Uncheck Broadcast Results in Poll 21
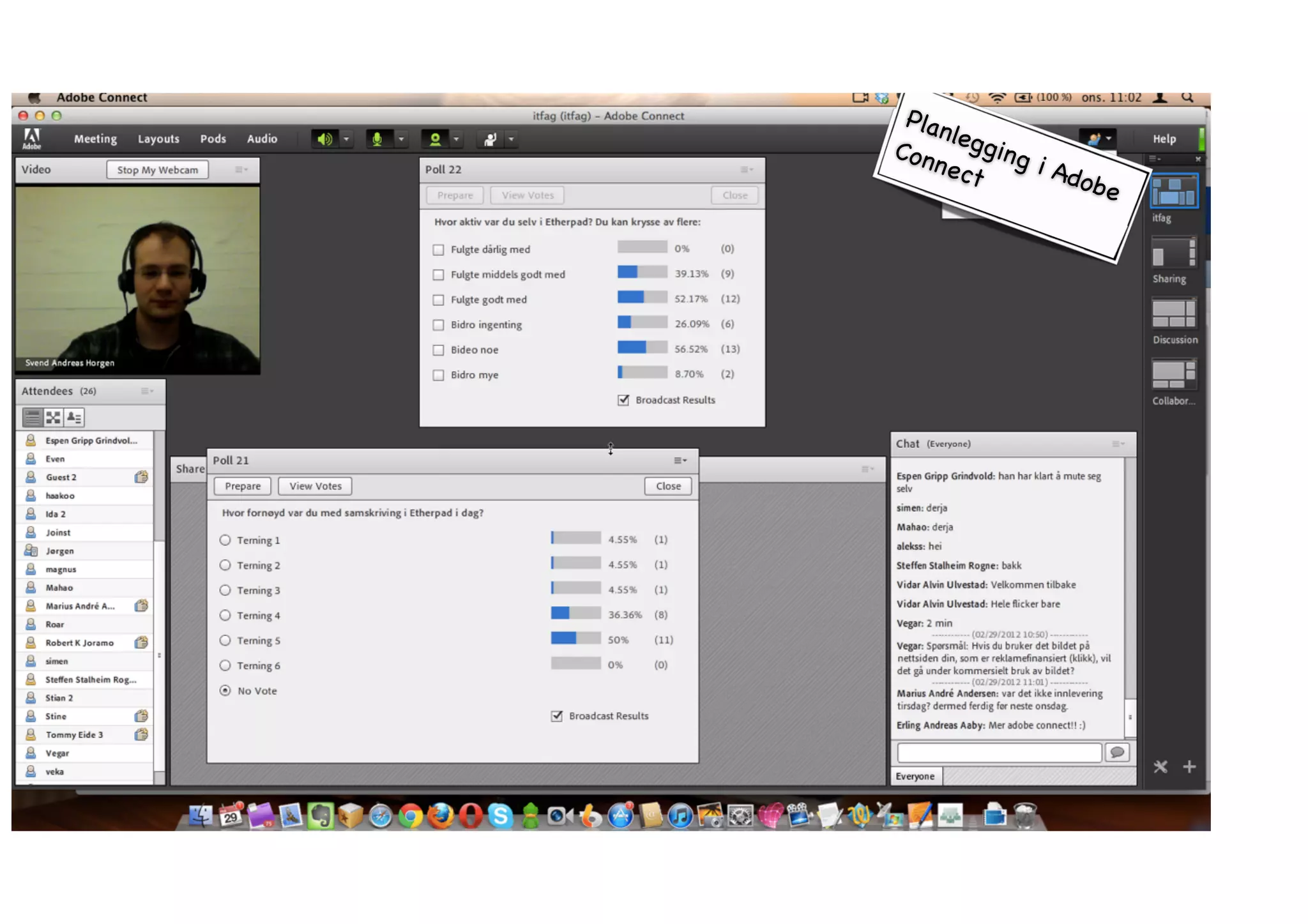 coord(557,716)
